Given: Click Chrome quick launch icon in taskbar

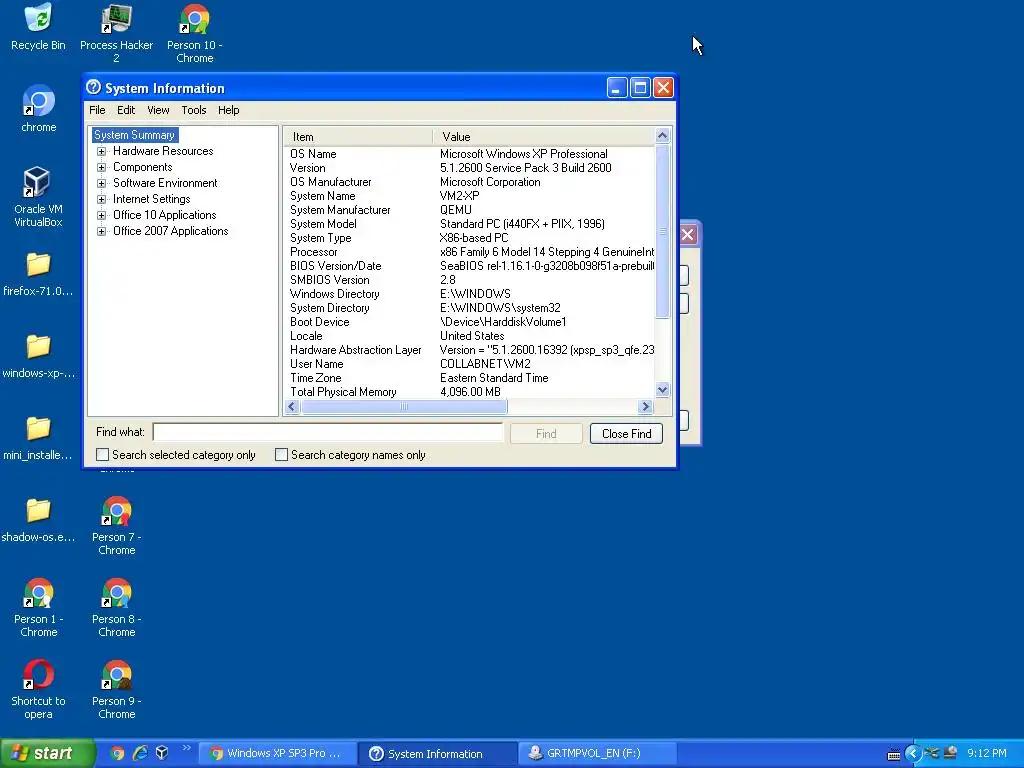Looking at the screenshot, I should click(118, 753).
